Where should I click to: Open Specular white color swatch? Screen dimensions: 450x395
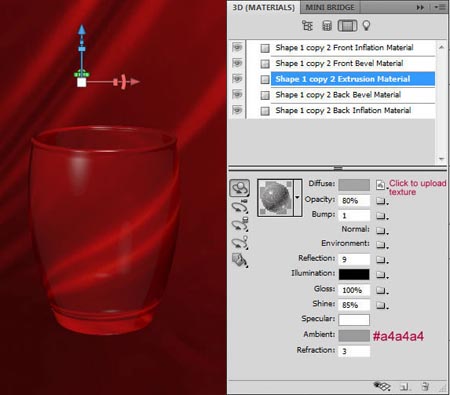(x=354, y=320)
